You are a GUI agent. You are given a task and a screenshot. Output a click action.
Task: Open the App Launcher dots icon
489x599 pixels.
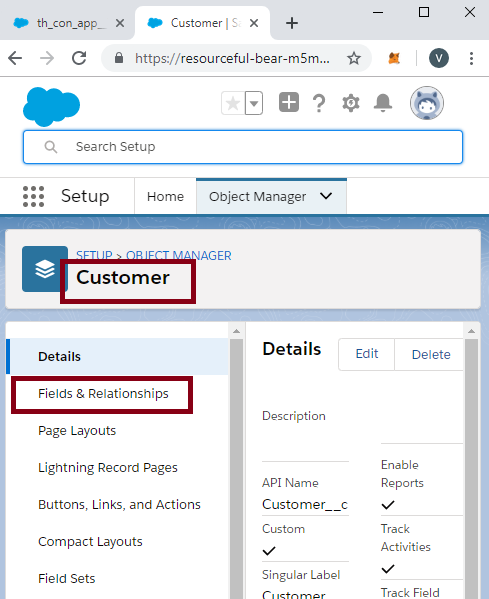[x=34, y=196]
